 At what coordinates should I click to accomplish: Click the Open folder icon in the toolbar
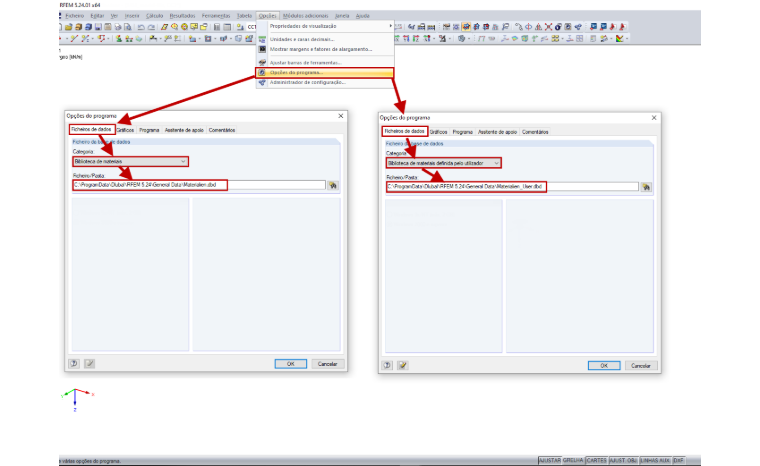point(68,27)
